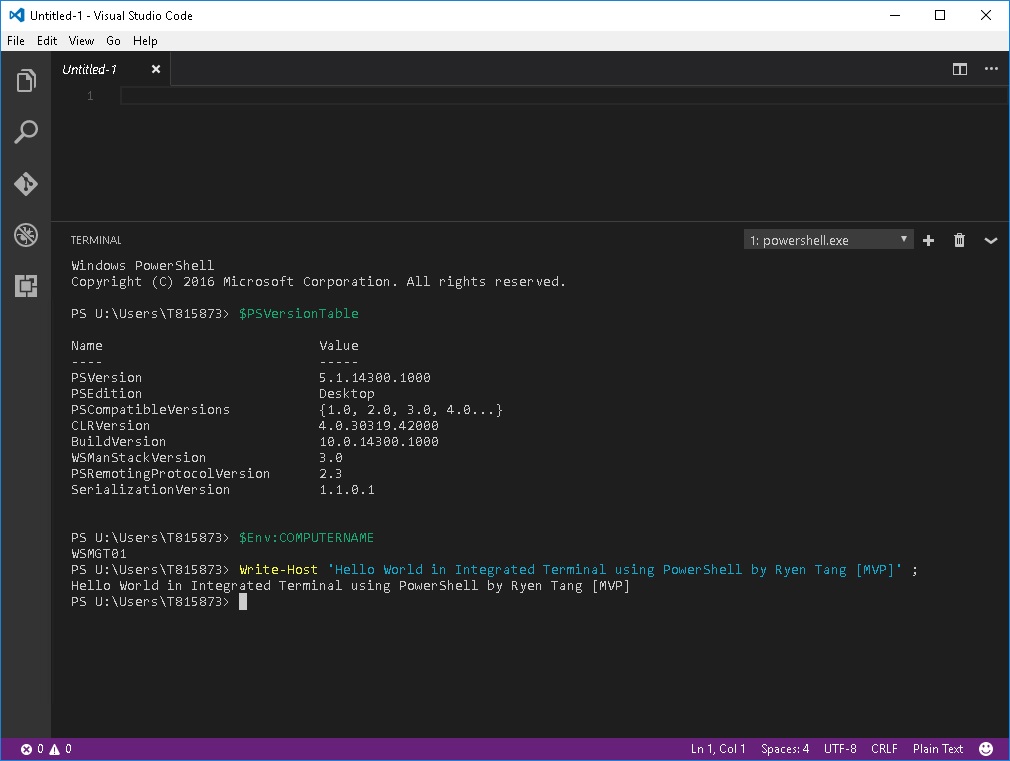This screenshot has height=761, width=1010.
Task: Click the $Env:COMPUTERNAME command text
Action: [307, 537]
